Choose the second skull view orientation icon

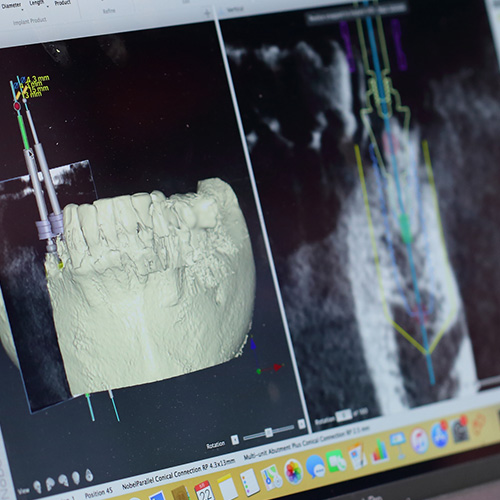click(x=50, y=483)
